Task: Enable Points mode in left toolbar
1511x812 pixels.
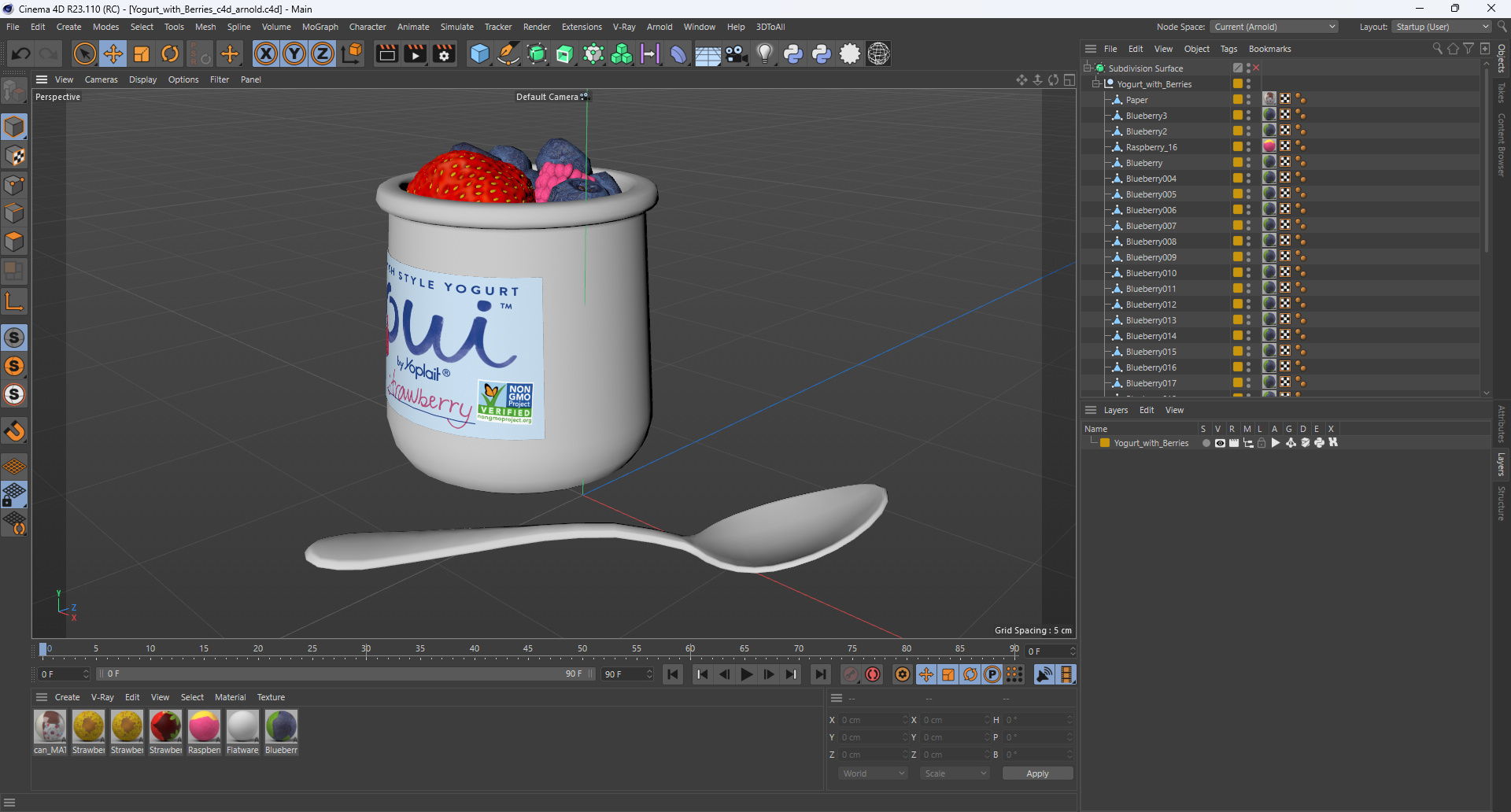Action: pos(14,185)
